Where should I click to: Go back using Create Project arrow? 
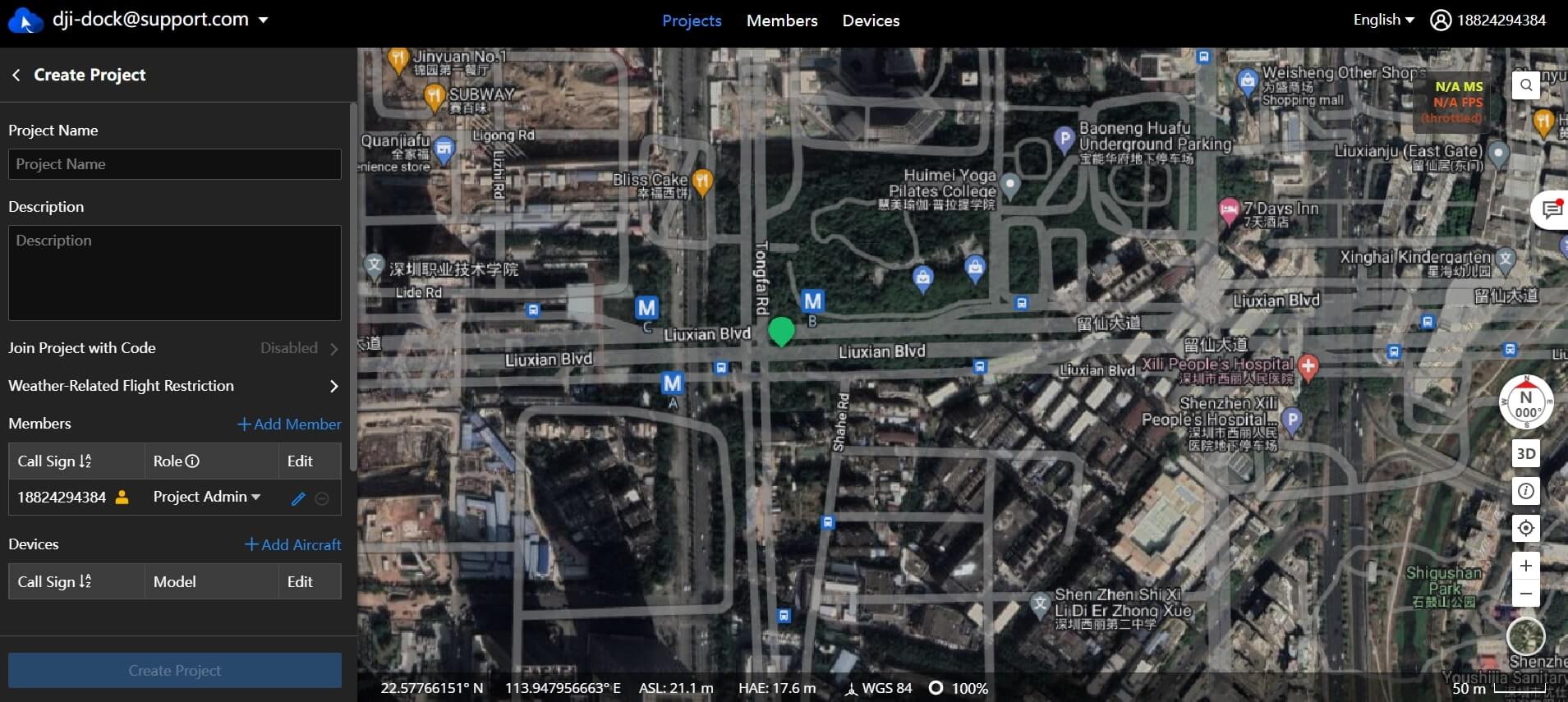click(x=16, y=75)
